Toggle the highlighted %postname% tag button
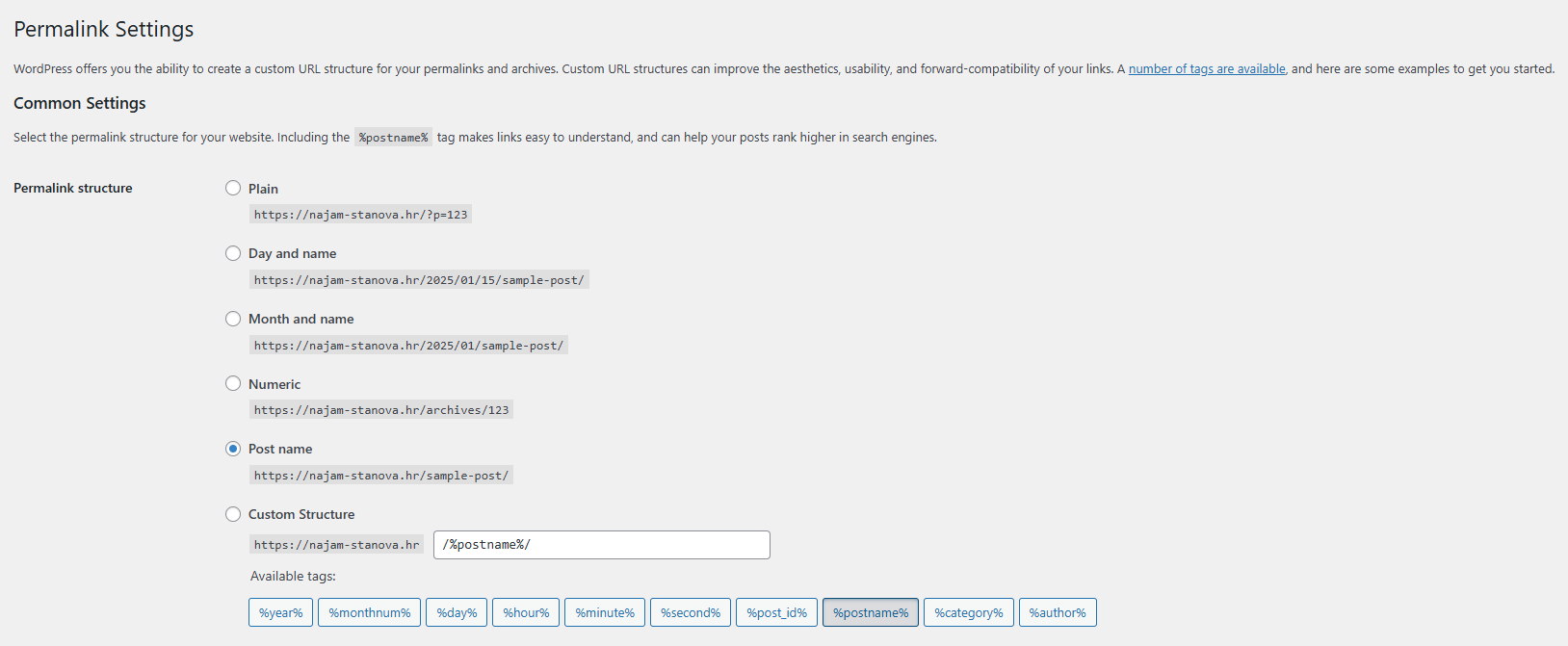This screenshot has height=646, width=1568. pyautogui.click(x=871, y=612)
